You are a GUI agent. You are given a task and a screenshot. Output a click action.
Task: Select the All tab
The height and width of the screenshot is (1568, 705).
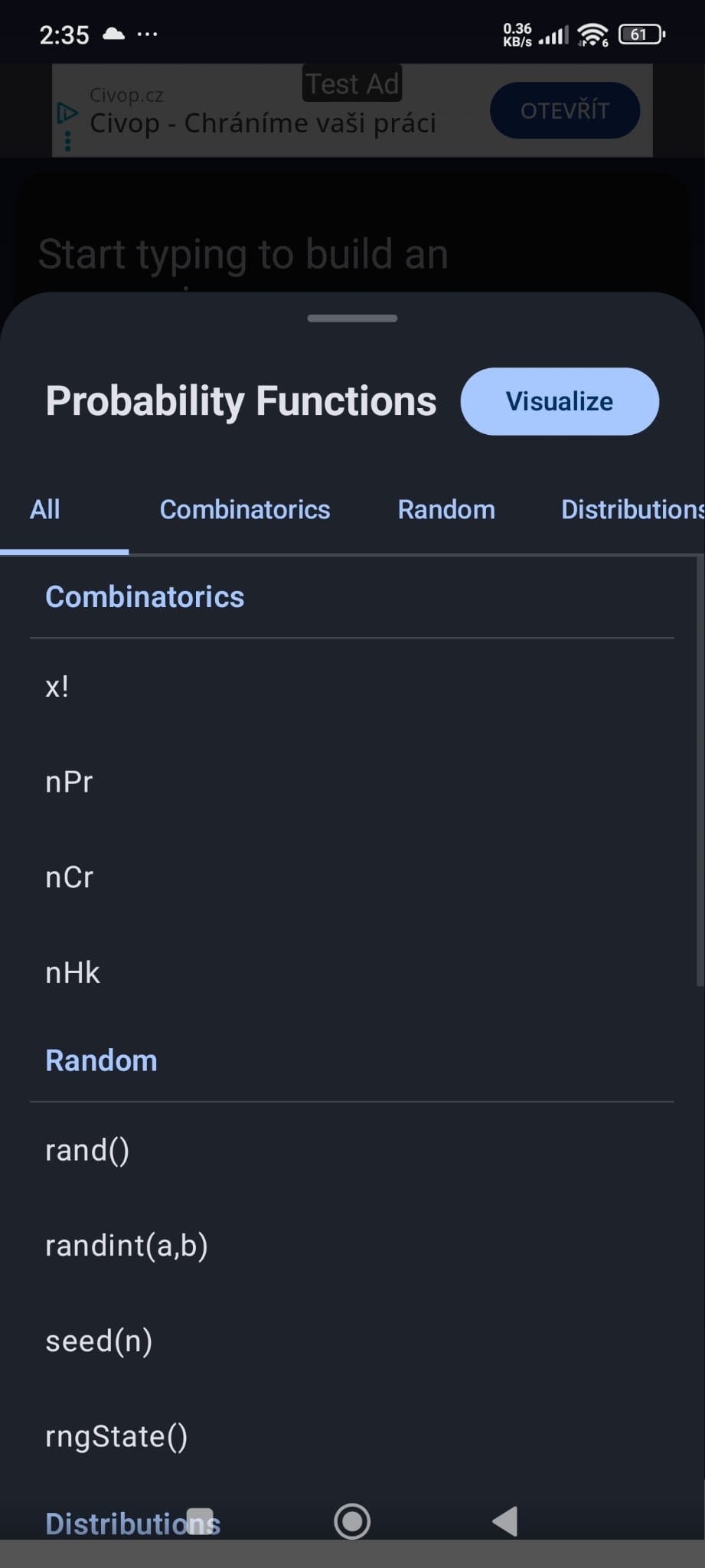point(45,510)
